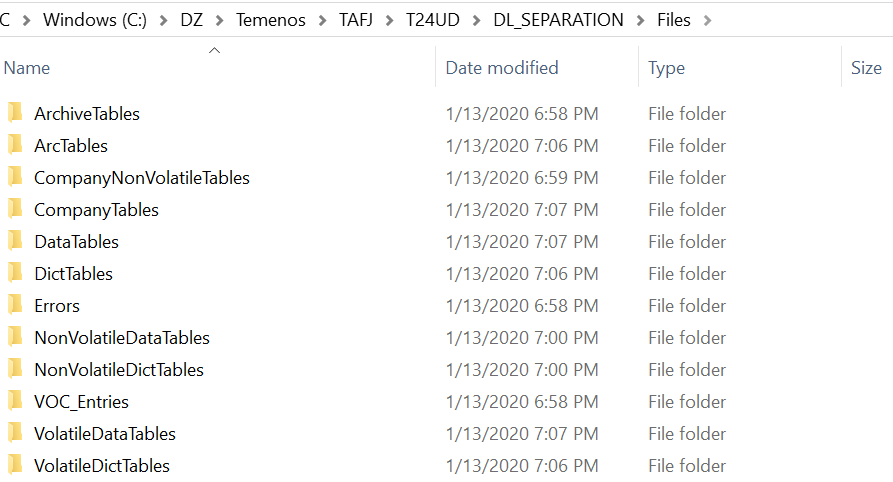This screenshot has height=482, width=893.
Task: Click the Type column header
Action: (667, 68)
